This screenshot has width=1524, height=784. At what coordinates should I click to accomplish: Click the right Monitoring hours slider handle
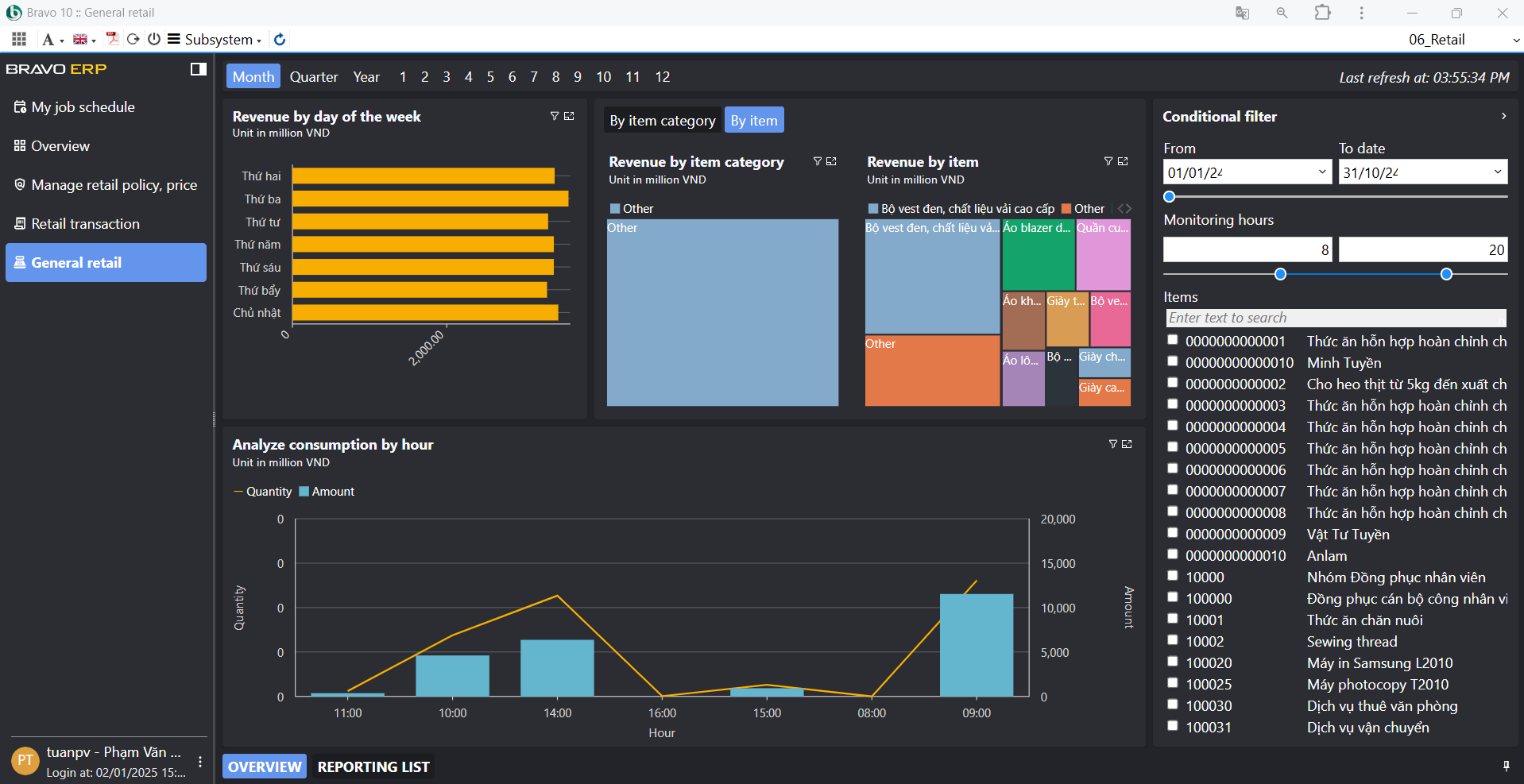point(1446,274)
